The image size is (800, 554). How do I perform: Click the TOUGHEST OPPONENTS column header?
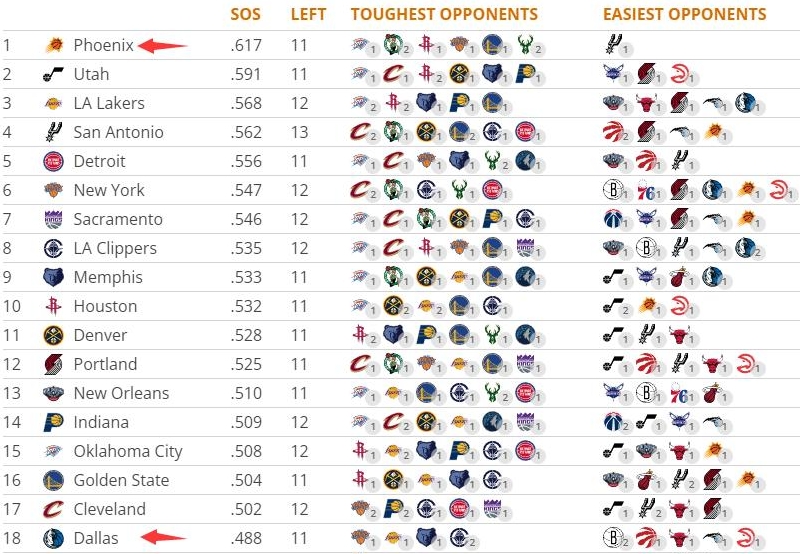[444, 15]
